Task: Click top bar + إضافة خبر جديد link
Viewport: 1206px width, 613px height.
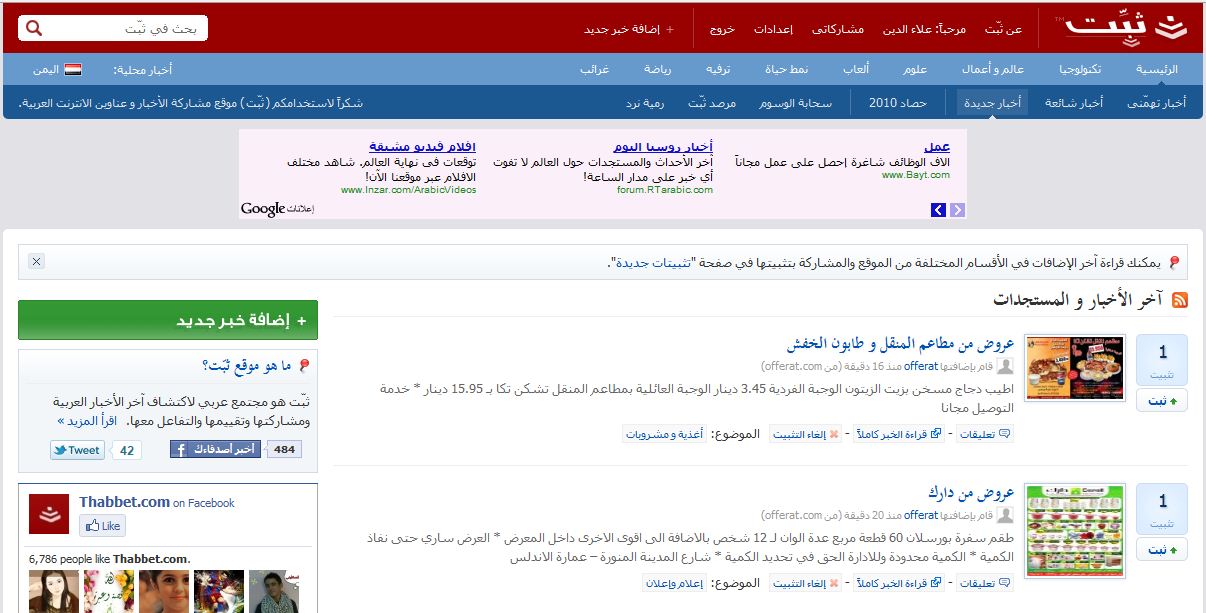Action: [629, 30]
